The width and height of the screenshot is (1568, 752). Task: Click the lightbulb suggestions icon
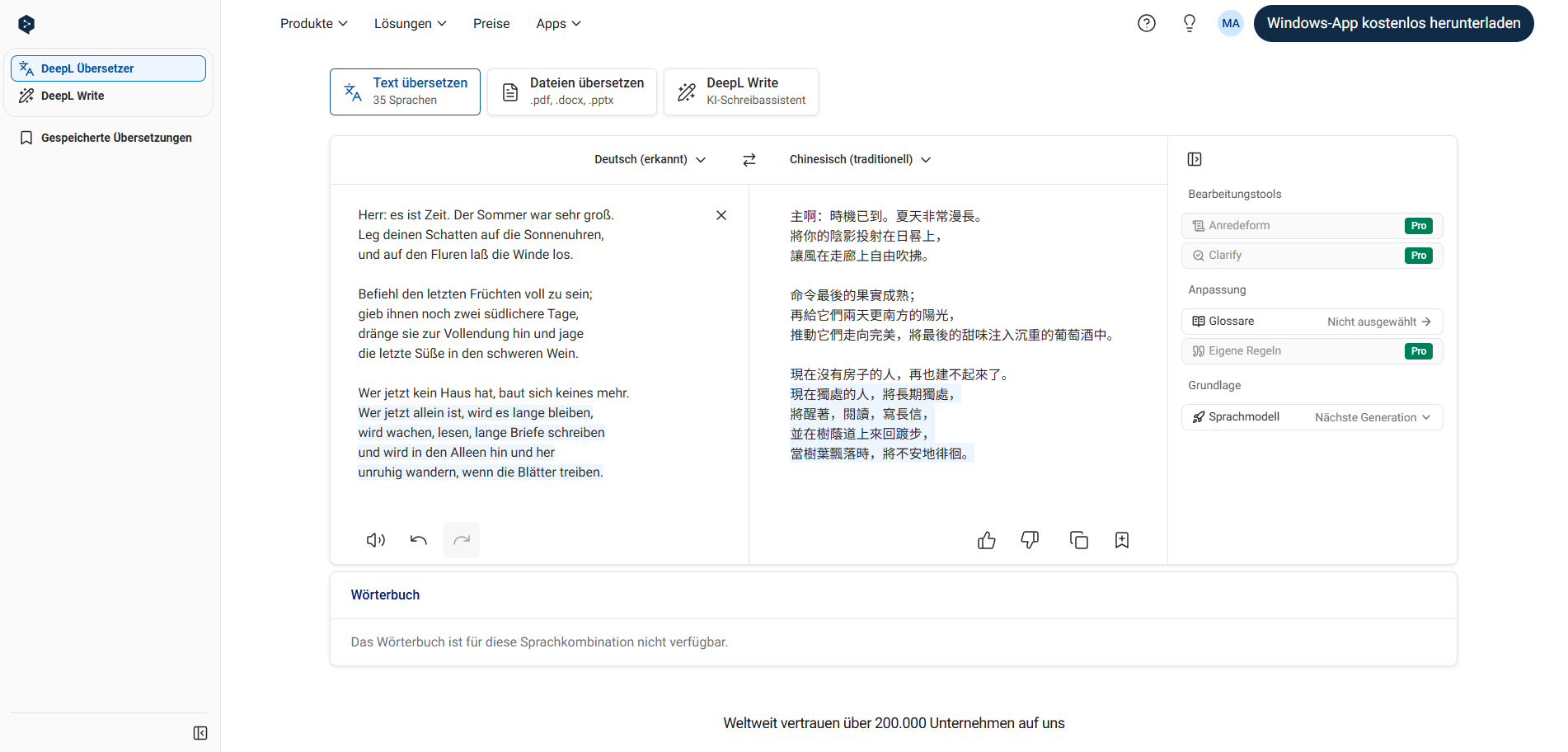pyautogui.click(x=1189, y=23)
